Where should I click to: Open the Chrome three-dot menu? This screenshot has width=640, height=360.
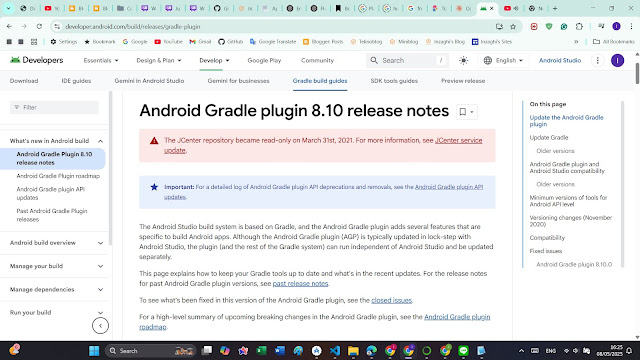(x=631, y=27)
